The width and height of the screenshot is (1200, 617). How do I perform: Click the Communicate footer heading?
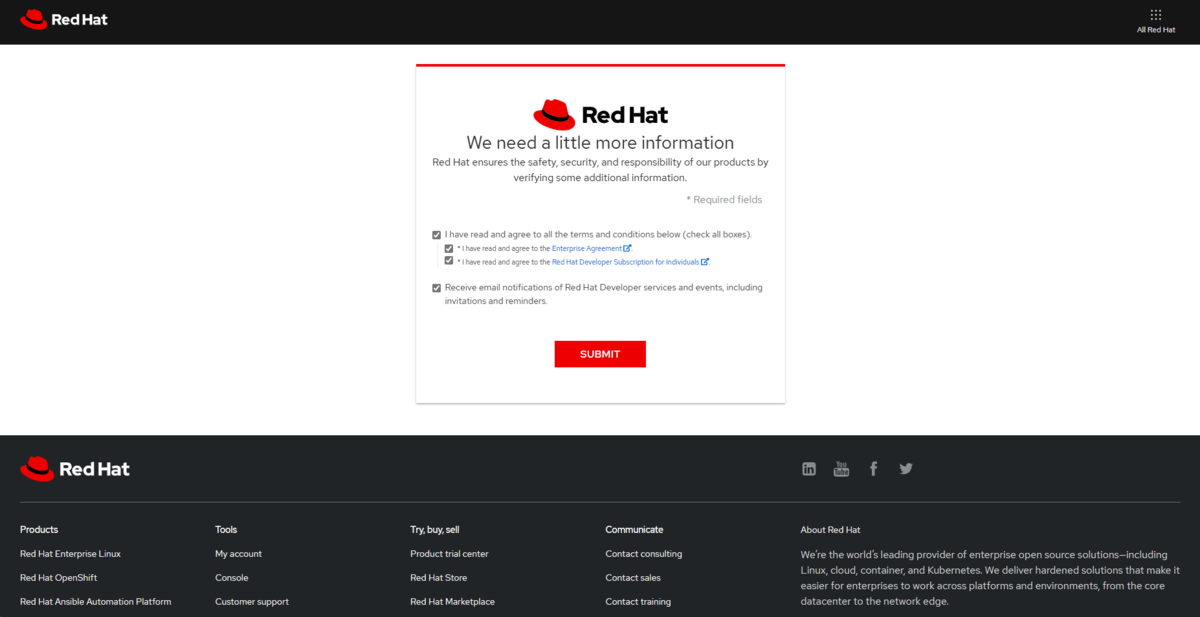pos(634,530)
